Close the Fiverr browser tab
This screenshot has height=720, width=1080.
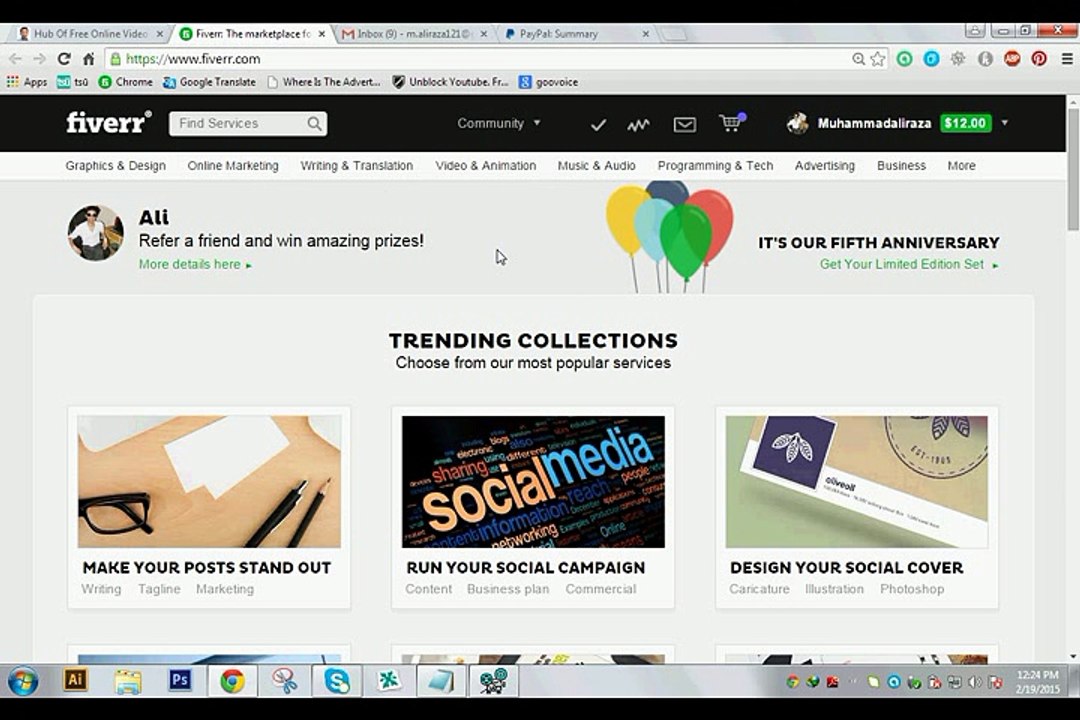(x=321, y=34)
